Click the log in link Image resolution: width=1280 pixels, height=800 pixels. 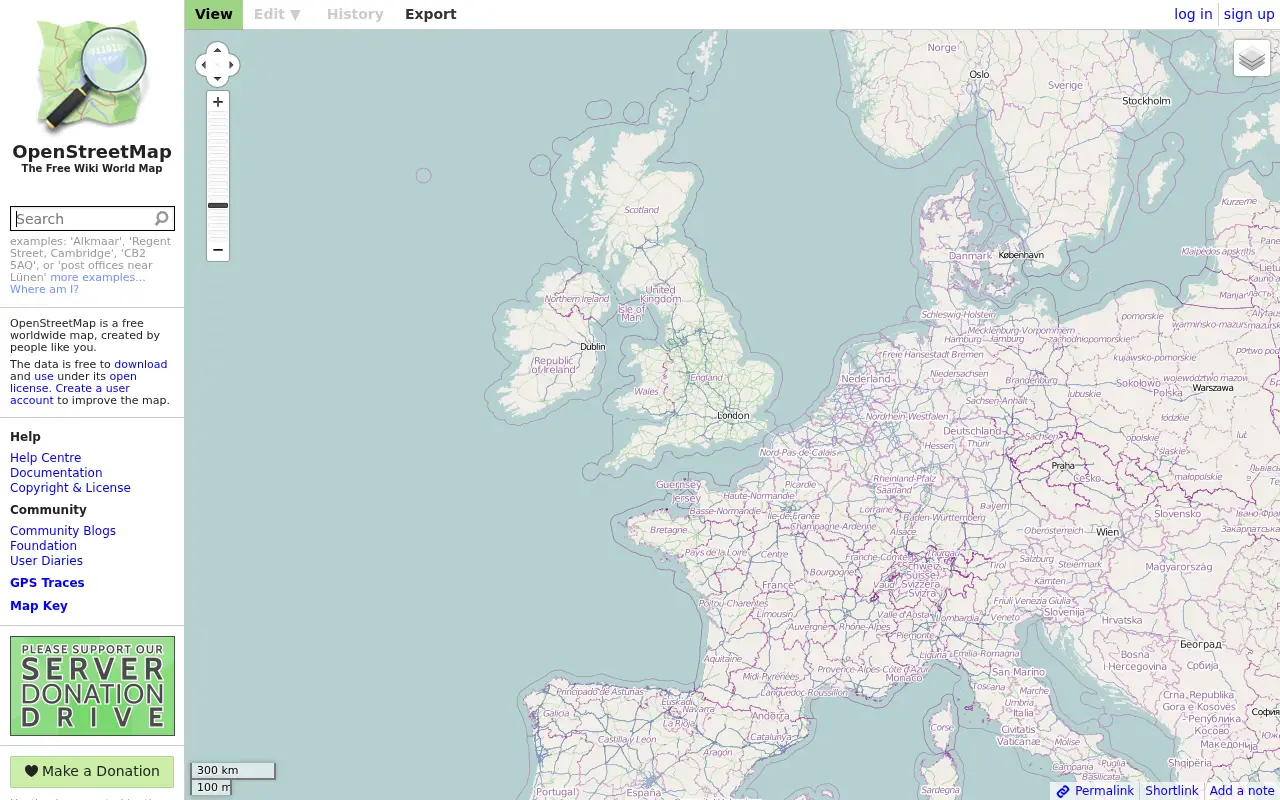click(x=1193, y=14)
